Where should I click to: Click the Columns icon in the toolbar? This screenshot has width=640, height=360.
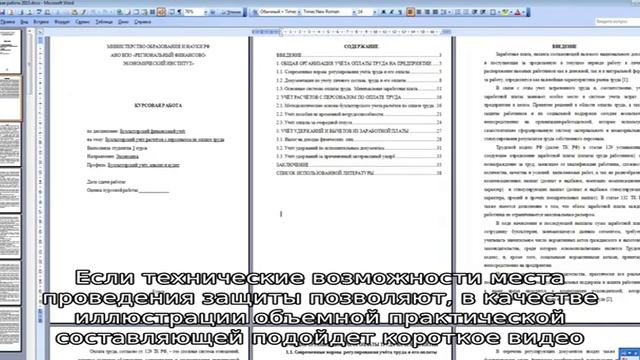pos(152,12)
